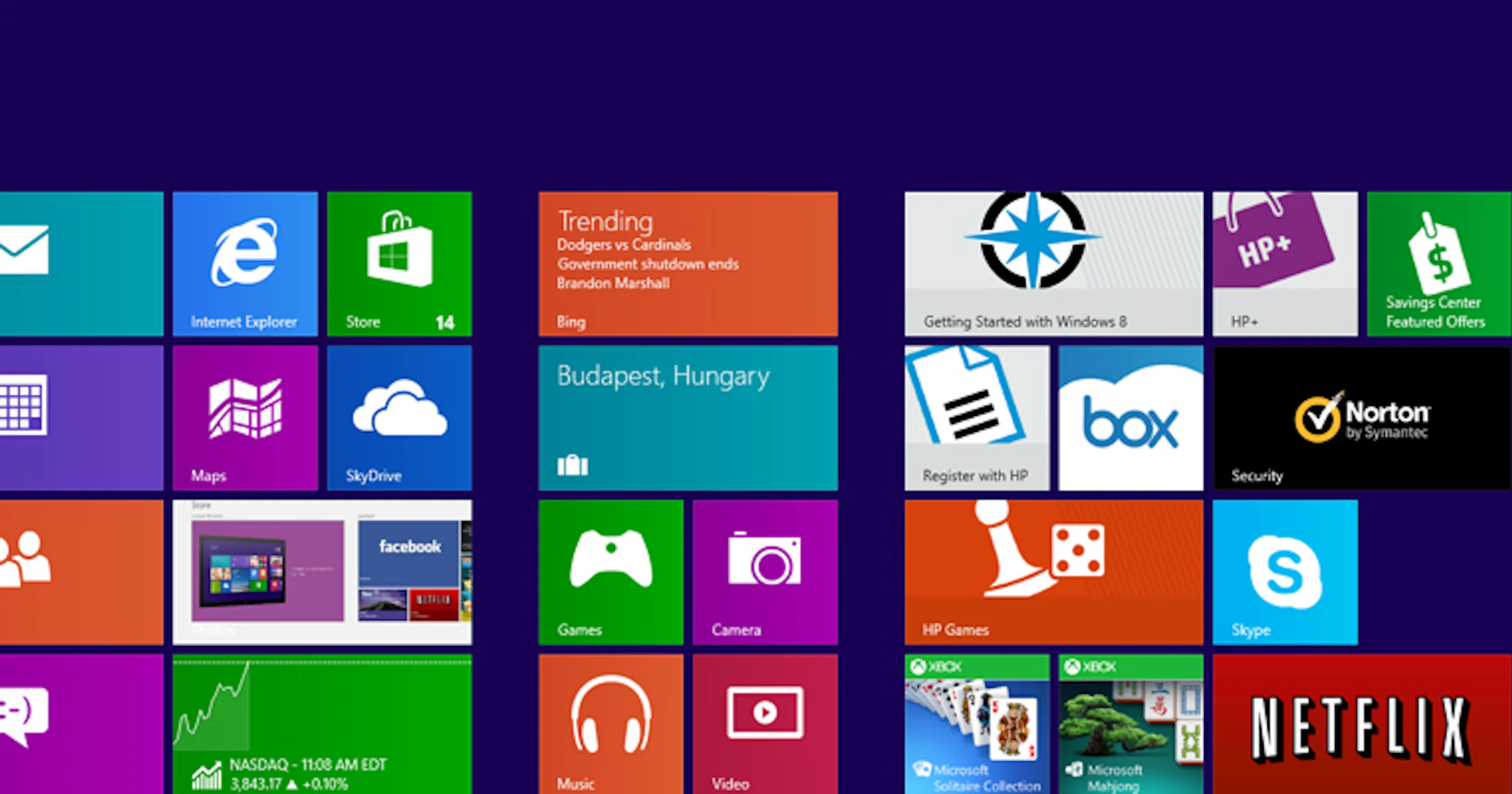1512x794 pixels.
Task: Click the Store update count 14
Action: (445, 323)
